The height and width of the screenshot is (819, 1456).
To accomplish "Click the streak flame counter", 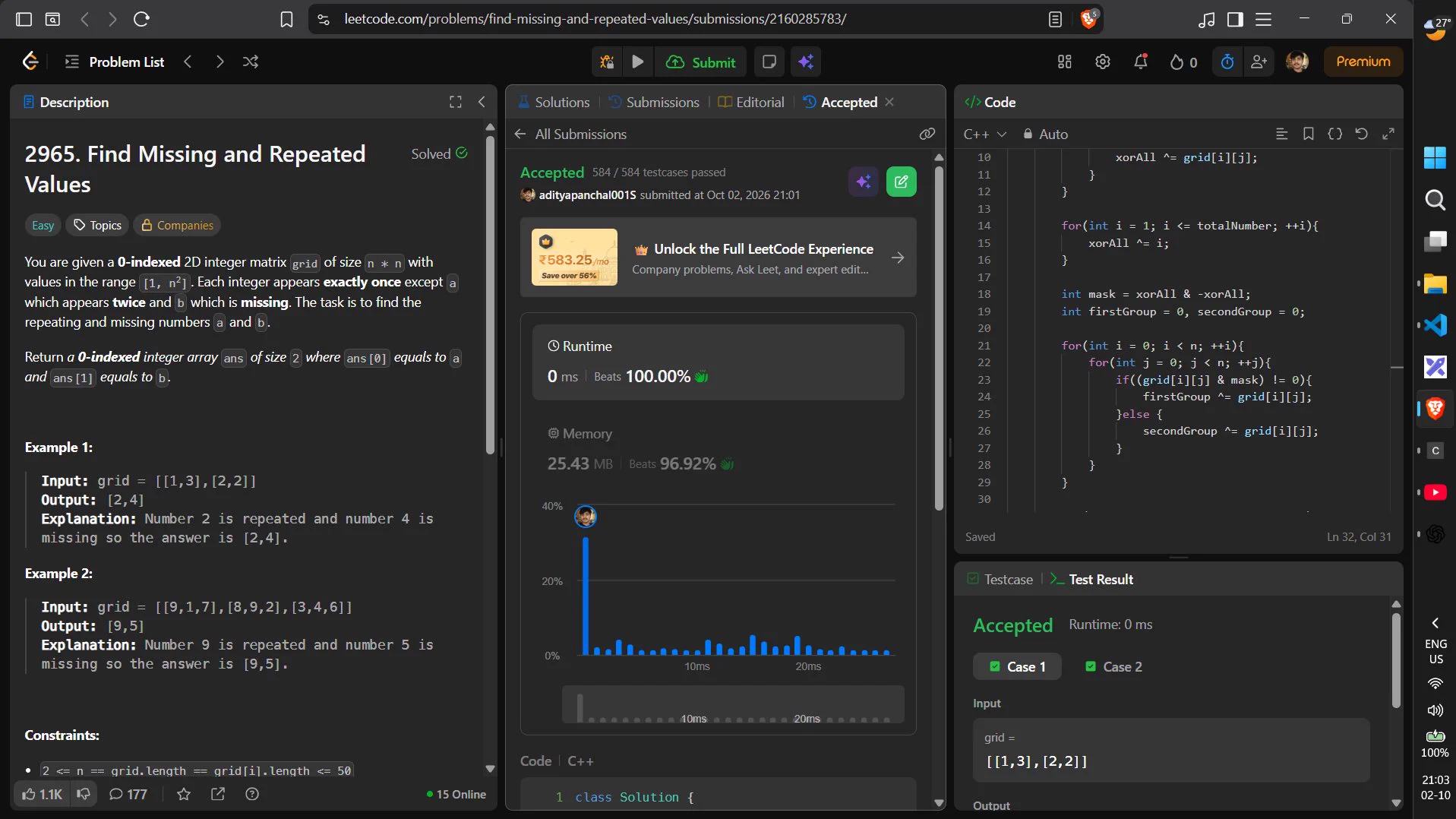I will (x=1183, y=62).
